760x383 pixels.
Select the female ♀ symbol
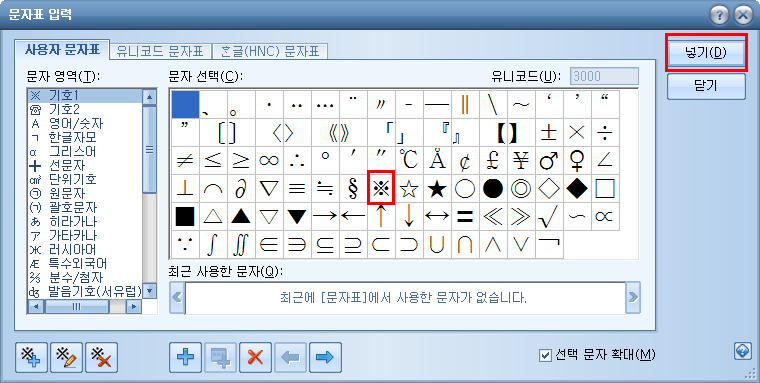(577, 160)
